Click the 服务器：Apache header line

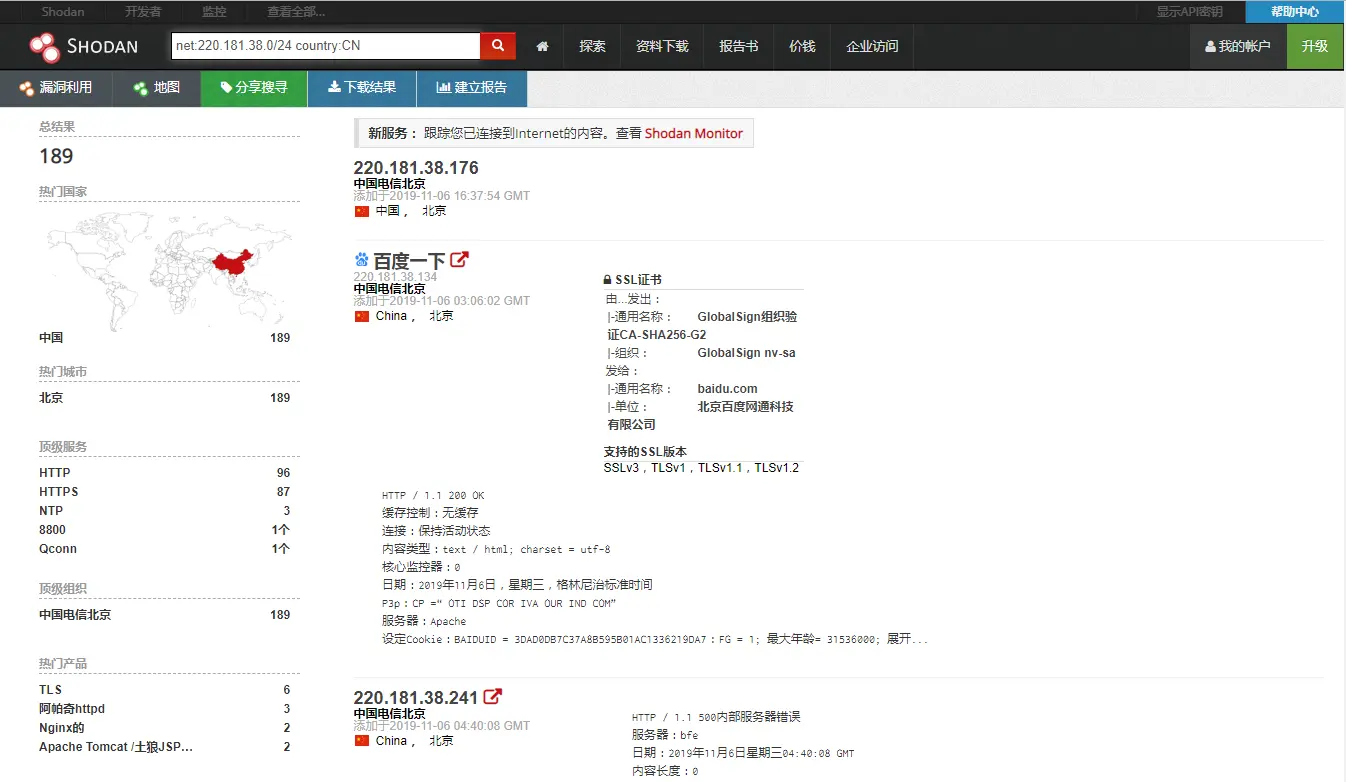[424, 622]
